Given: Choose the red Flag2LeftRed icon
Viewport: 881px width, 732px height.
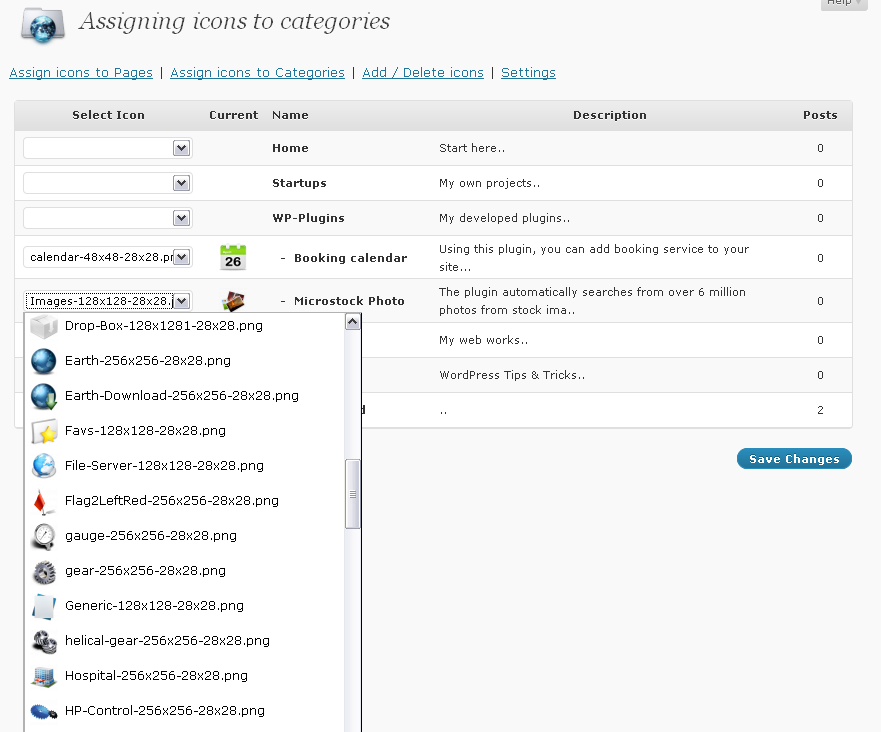Looking at the screenshot, I should [x=171, y=501].
